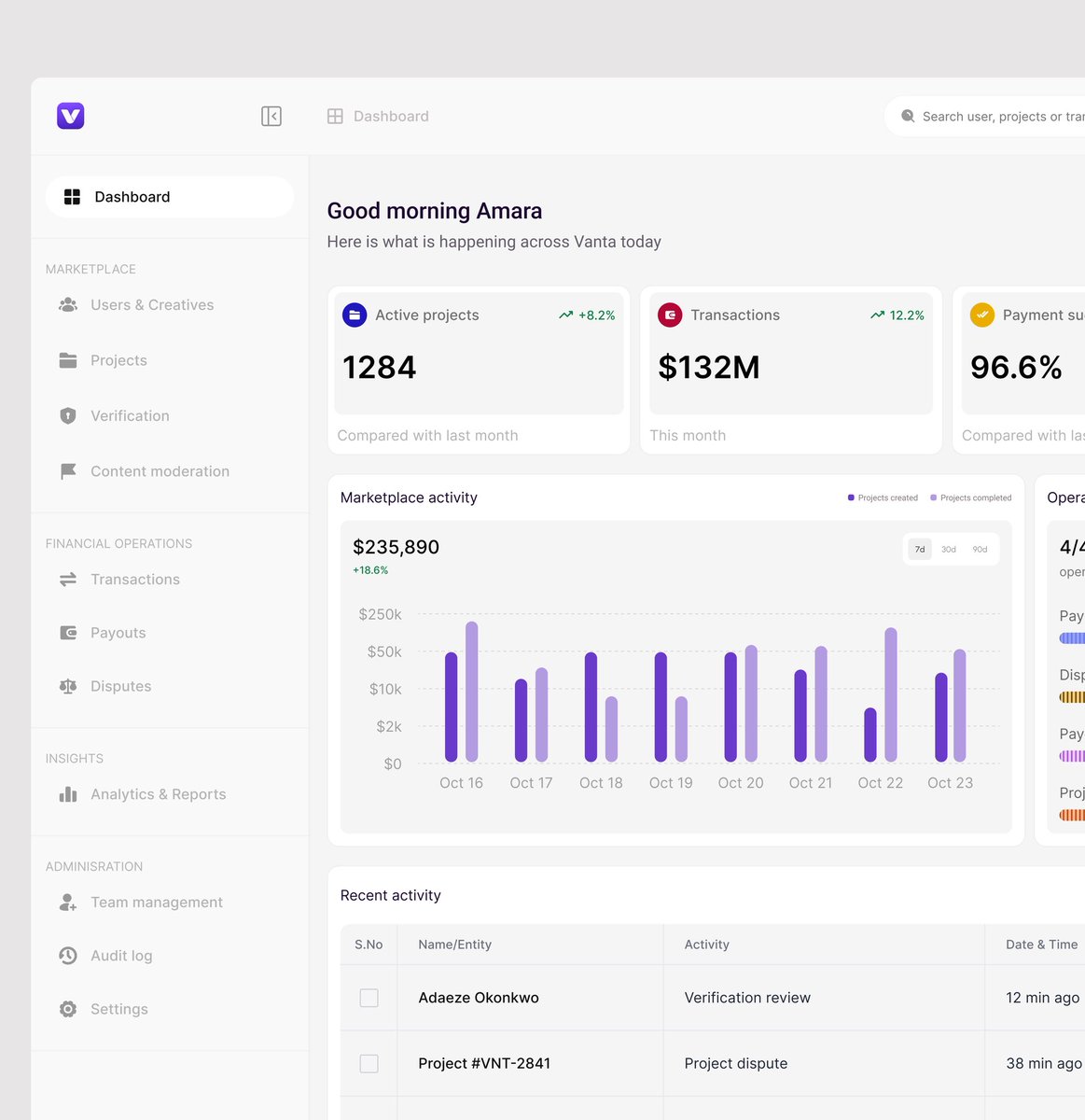Click the orange striped progress bar
1085x1120 pixels.
coord(1072,815)
